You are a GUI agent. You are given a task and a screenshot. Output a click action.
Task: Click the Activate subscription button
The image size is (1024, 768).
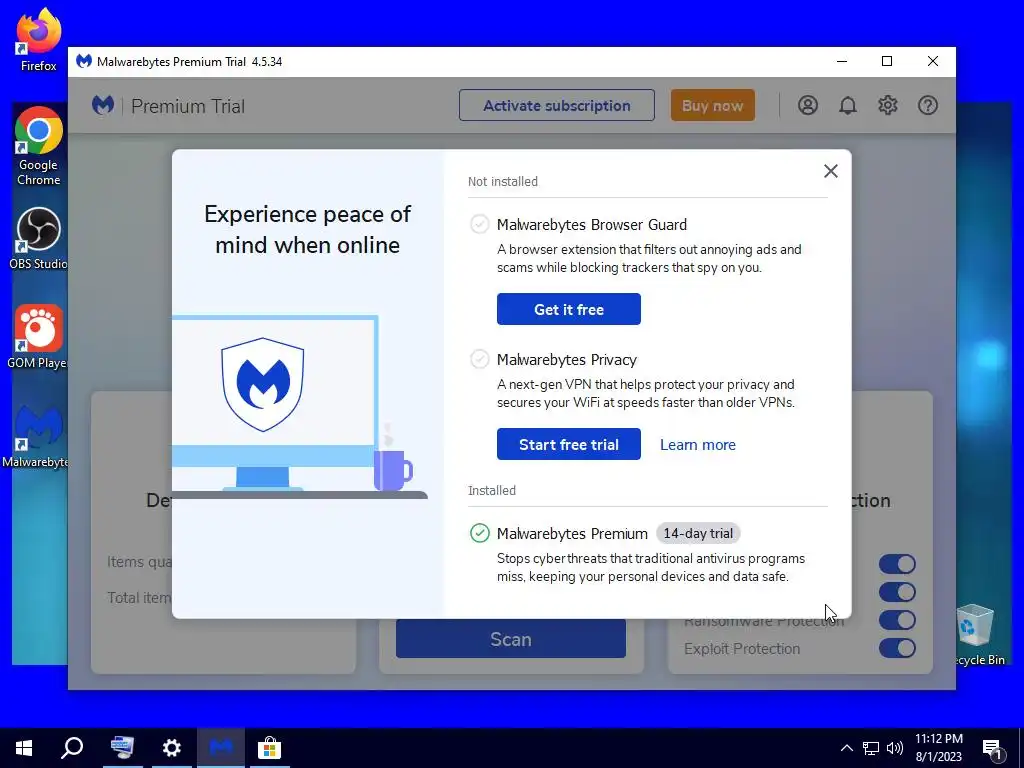556,105
